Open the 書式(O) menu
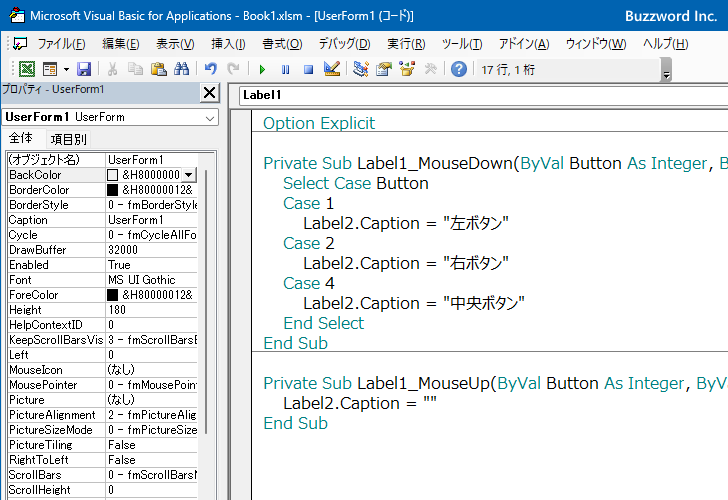728x500 pixels. (x=282, y=44)
